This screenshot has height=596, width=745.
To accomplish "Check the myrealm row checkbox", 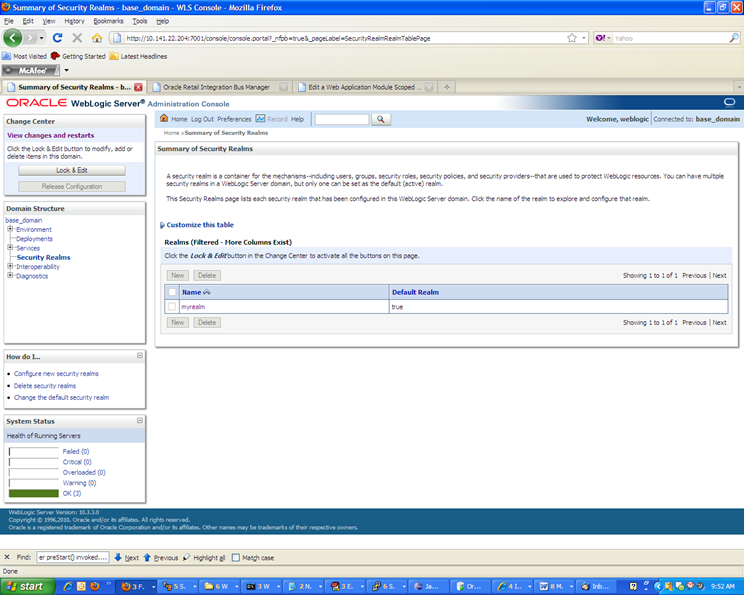I will point(172,307).
